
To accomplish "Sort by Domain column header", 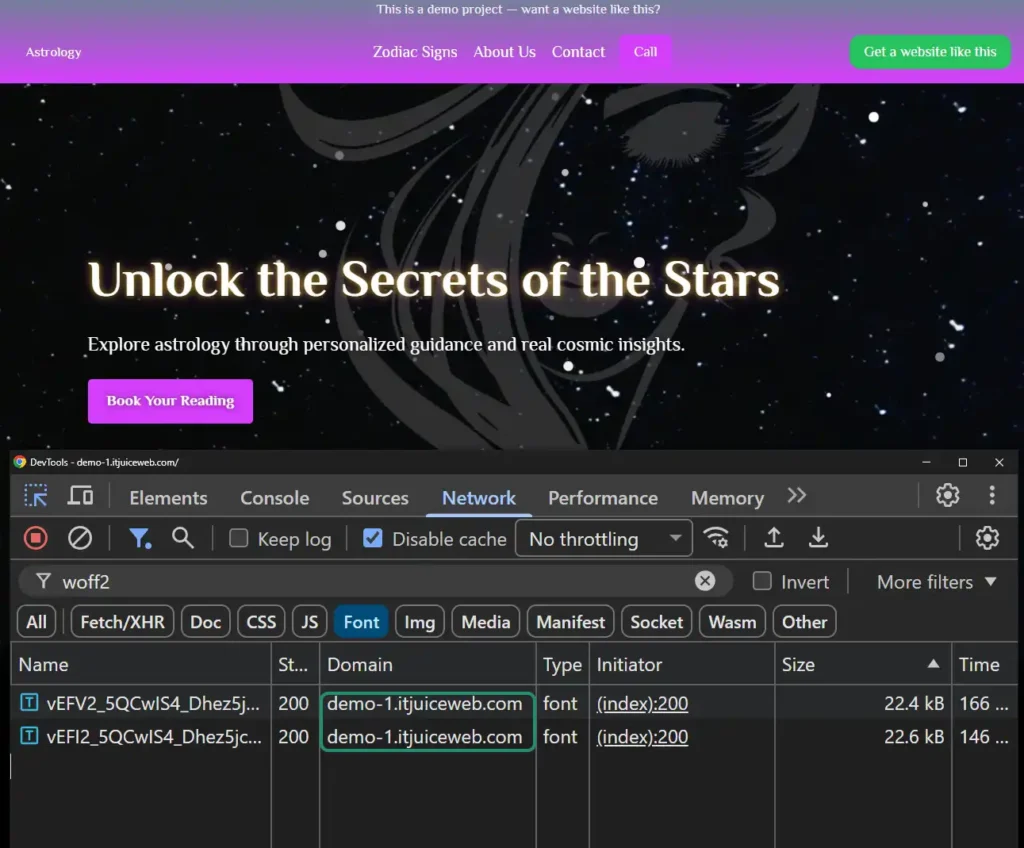I will coord(428,664).
